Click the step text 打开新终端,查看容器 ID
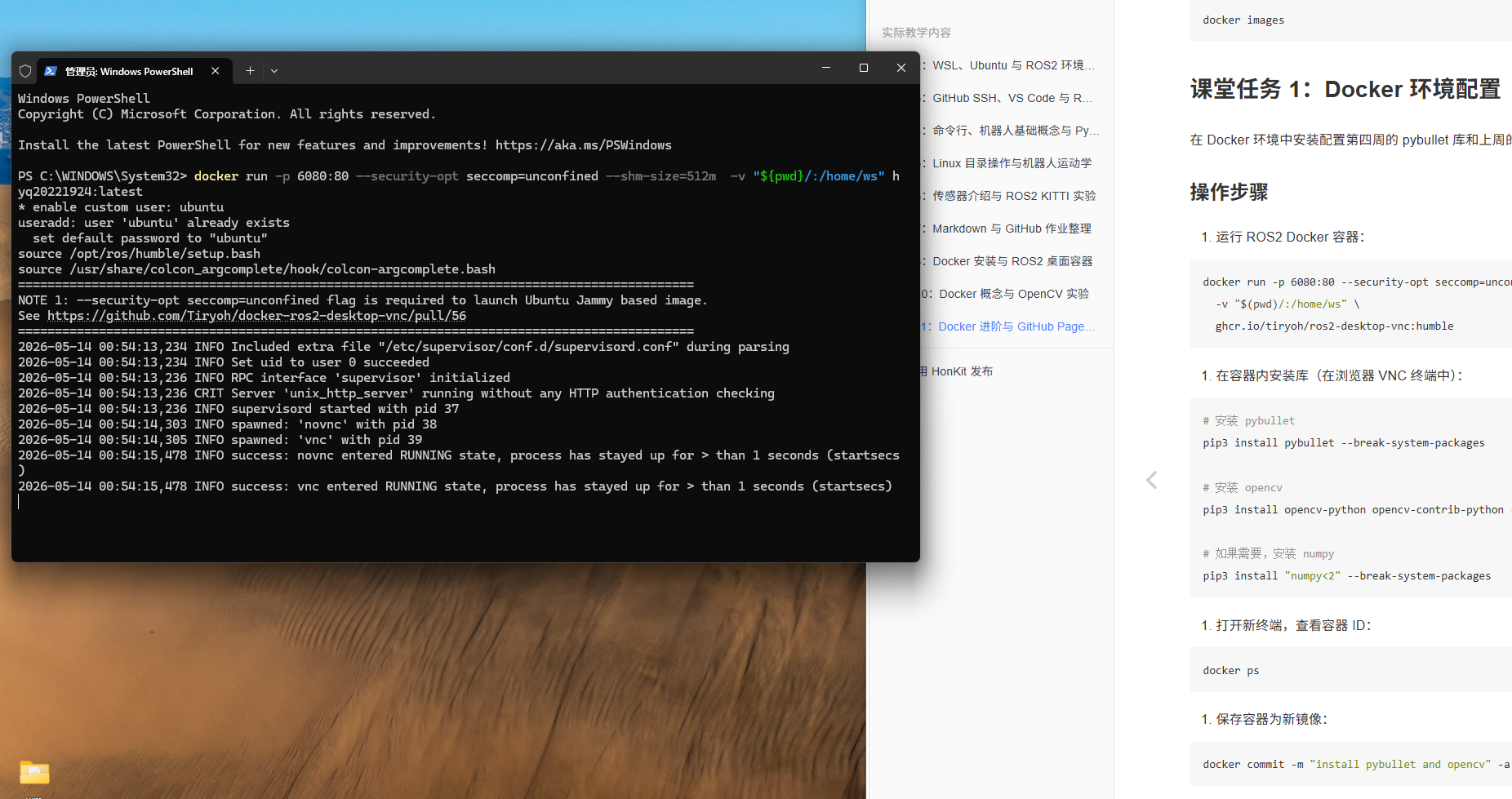This screenshot has height=799, width=1512. point(1293,626)
